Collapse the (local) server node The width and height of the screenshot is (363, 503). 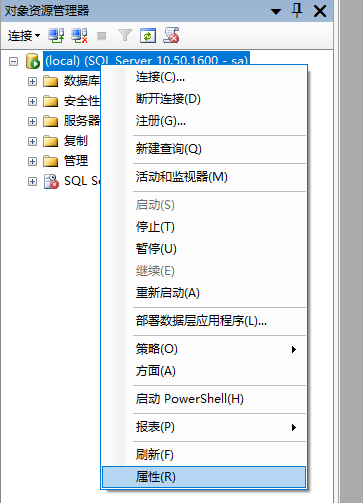(x=13, y=61)
